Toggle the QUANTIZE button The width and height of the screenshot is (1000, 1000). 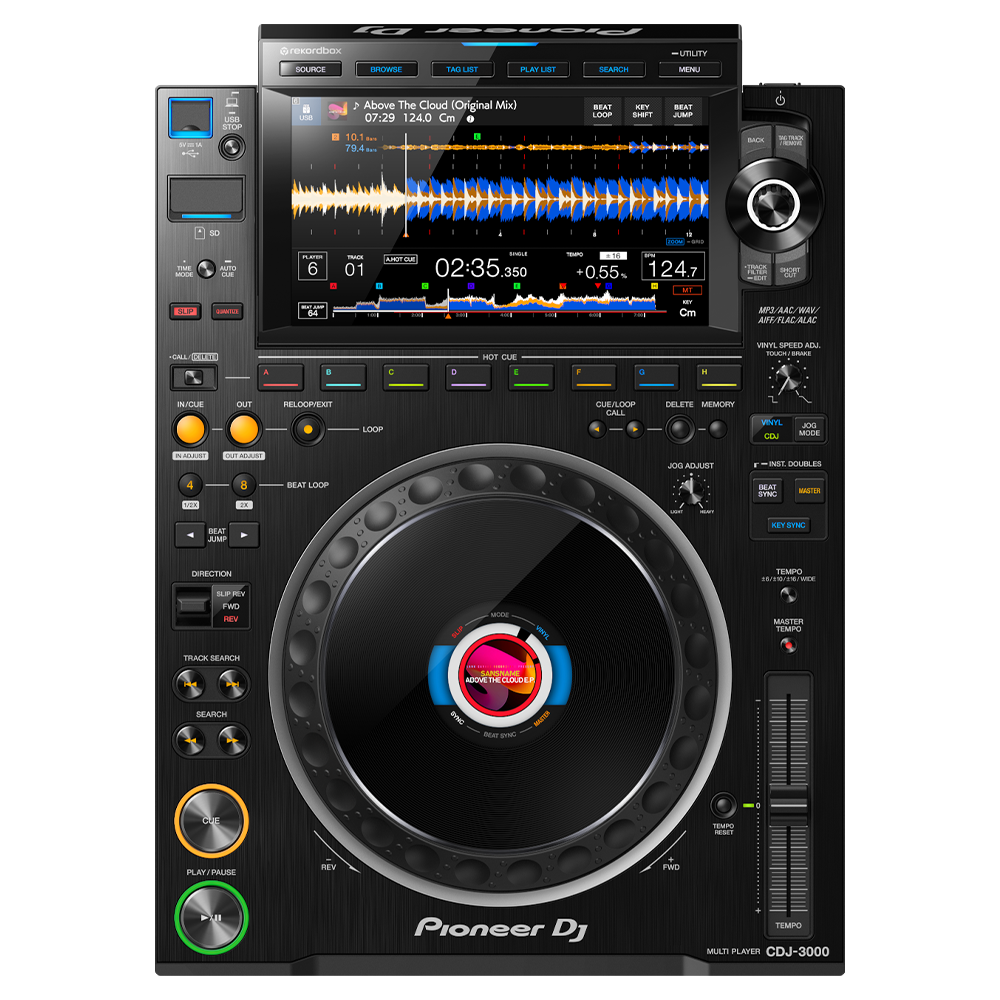(x=227, y=311)
